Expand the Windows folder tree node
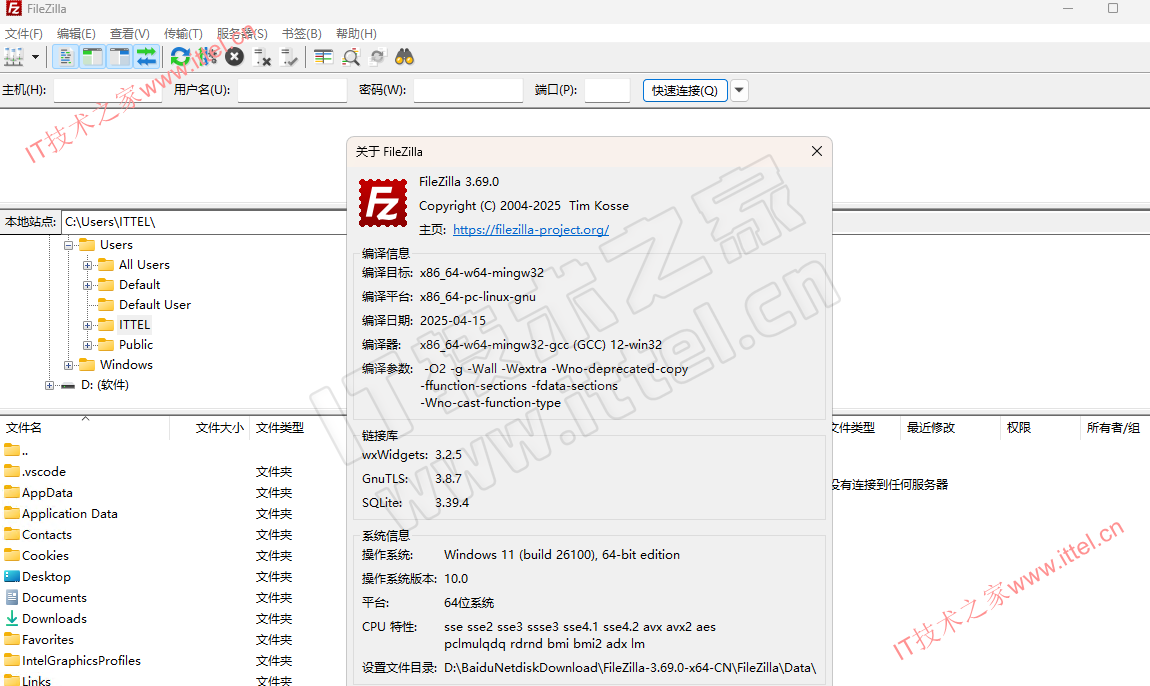Screen dimensions: 1150x686 (68, 365)
